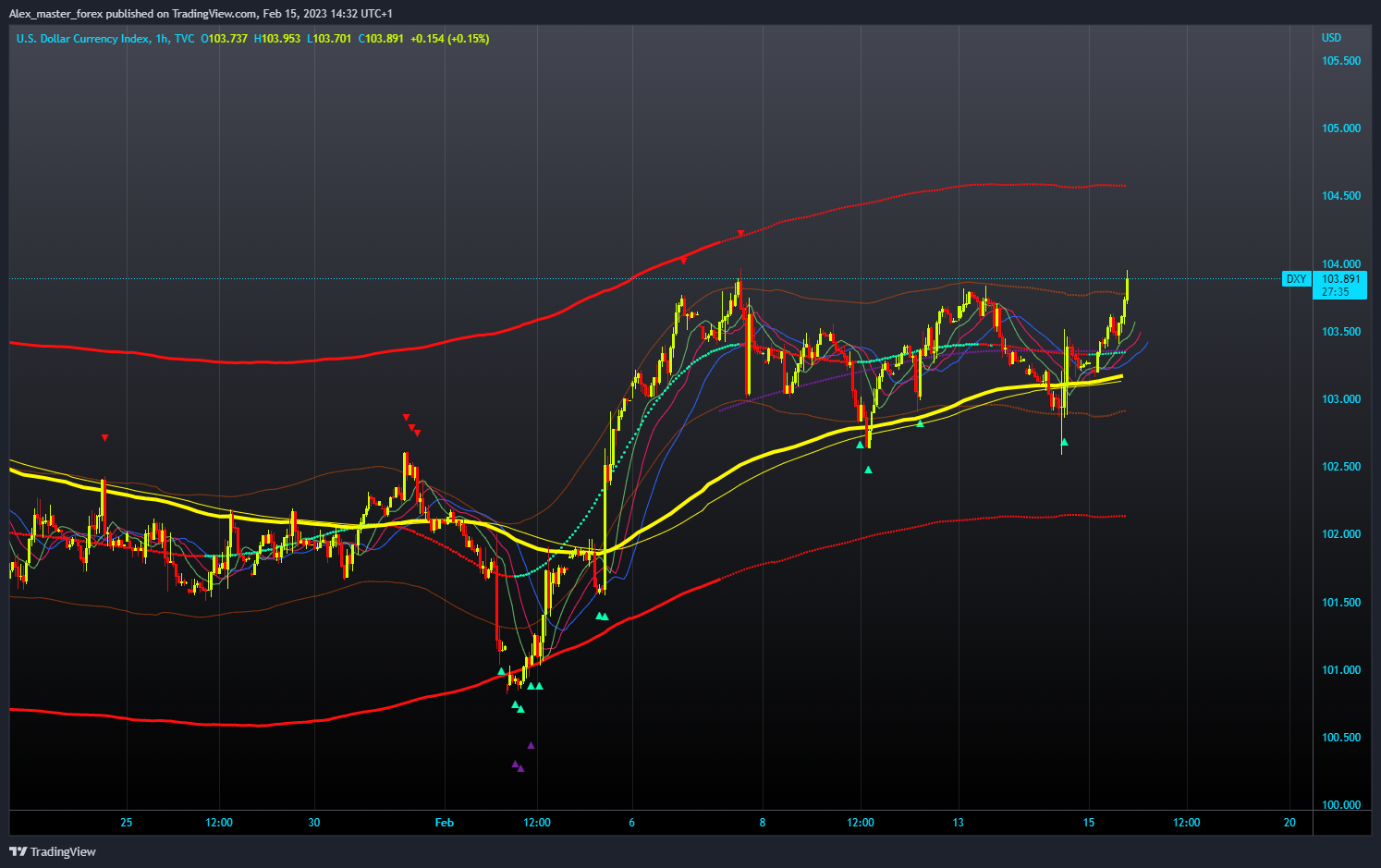The width and height of the screenshot is (1381, 868).
Task: Click the red down-arrow signal near 25 date
Action: [105, 437]
